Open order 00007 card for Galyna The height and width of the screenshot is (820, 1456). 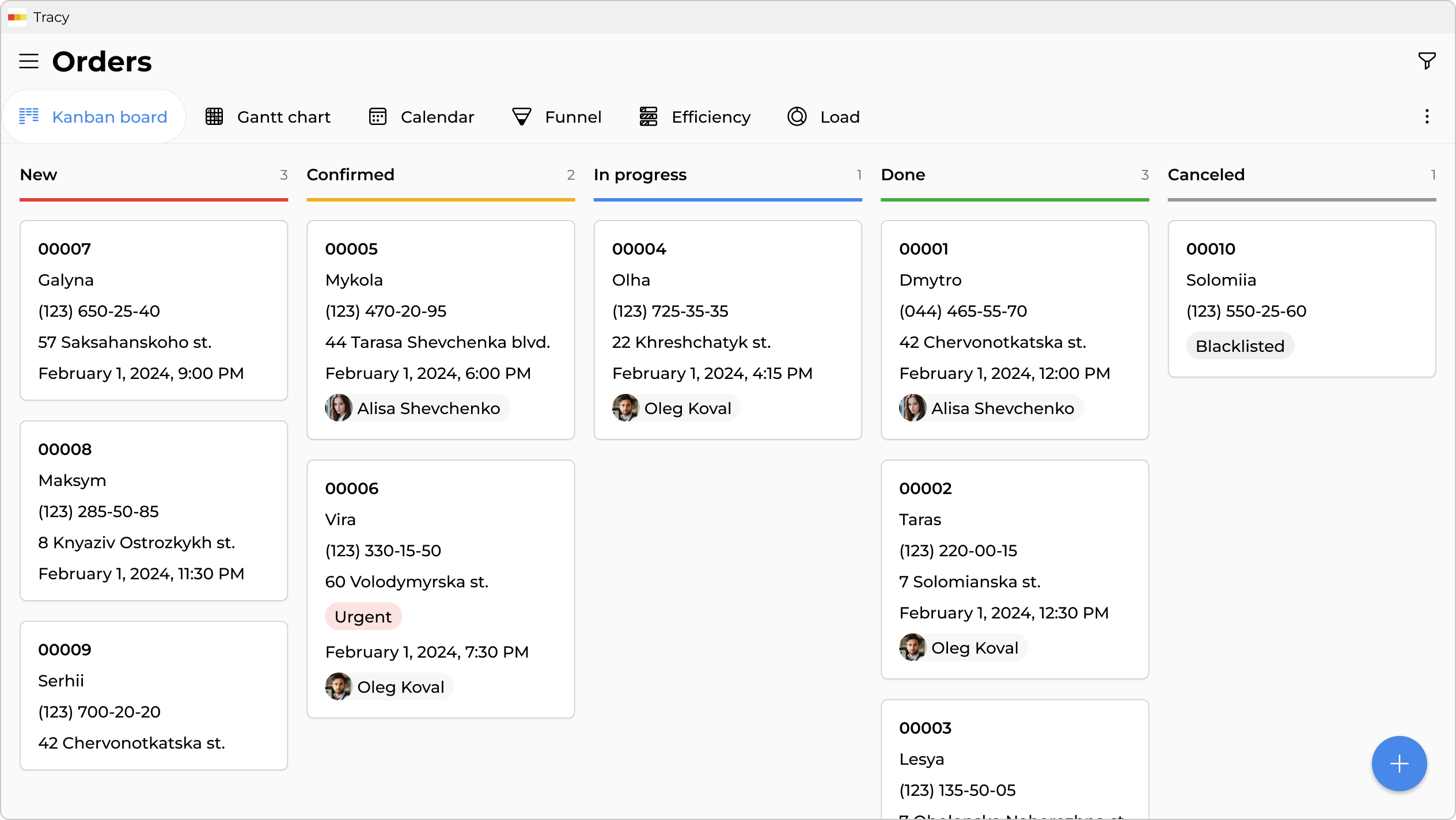click(153, 310)
